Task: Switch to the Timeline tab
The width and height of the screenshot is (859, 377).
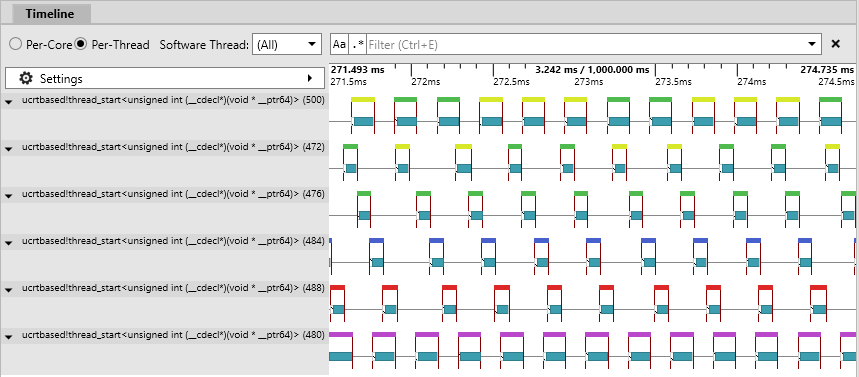Action: tap(49, 14)
